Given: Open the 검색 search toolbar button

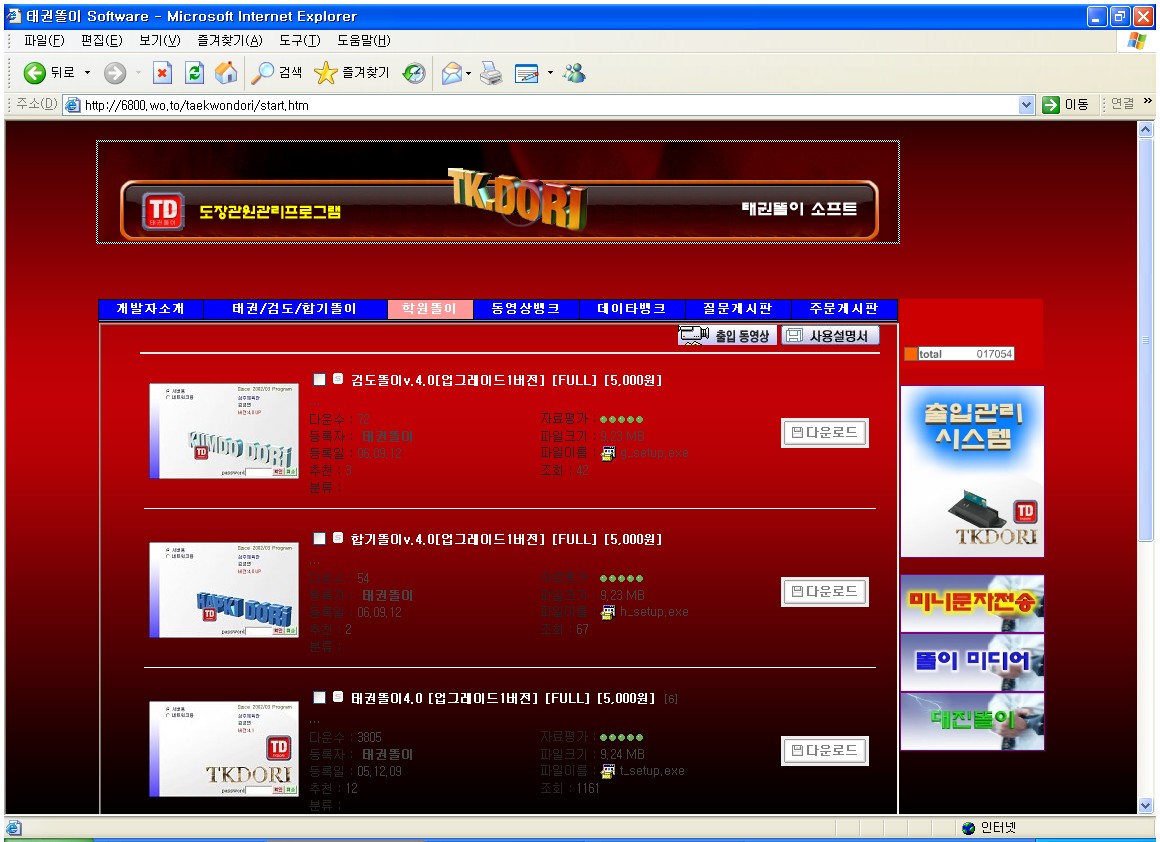Looking at the screenshot, I should pos(277,73).
